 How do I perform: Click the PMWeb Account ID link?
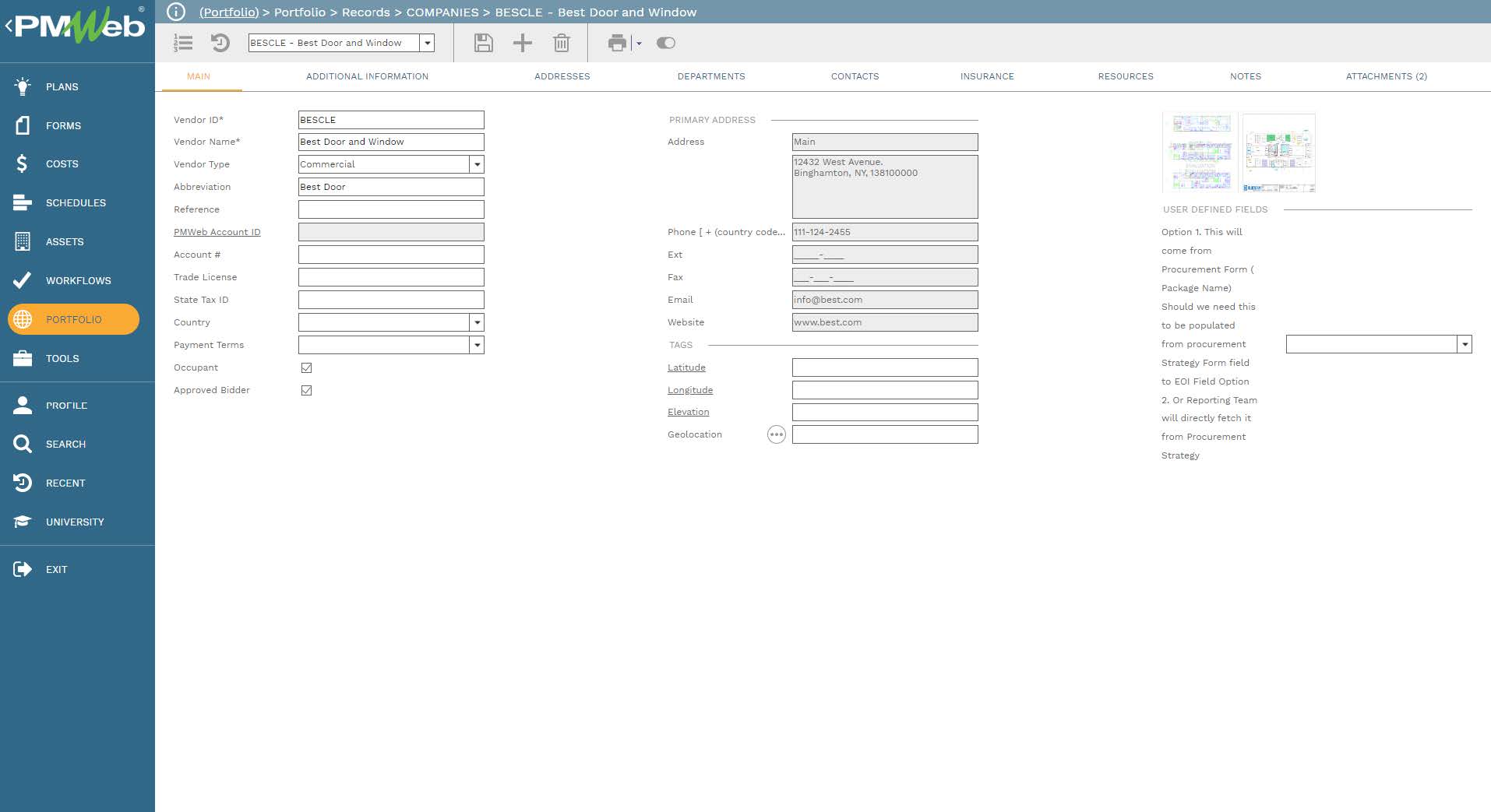[217, 232]
